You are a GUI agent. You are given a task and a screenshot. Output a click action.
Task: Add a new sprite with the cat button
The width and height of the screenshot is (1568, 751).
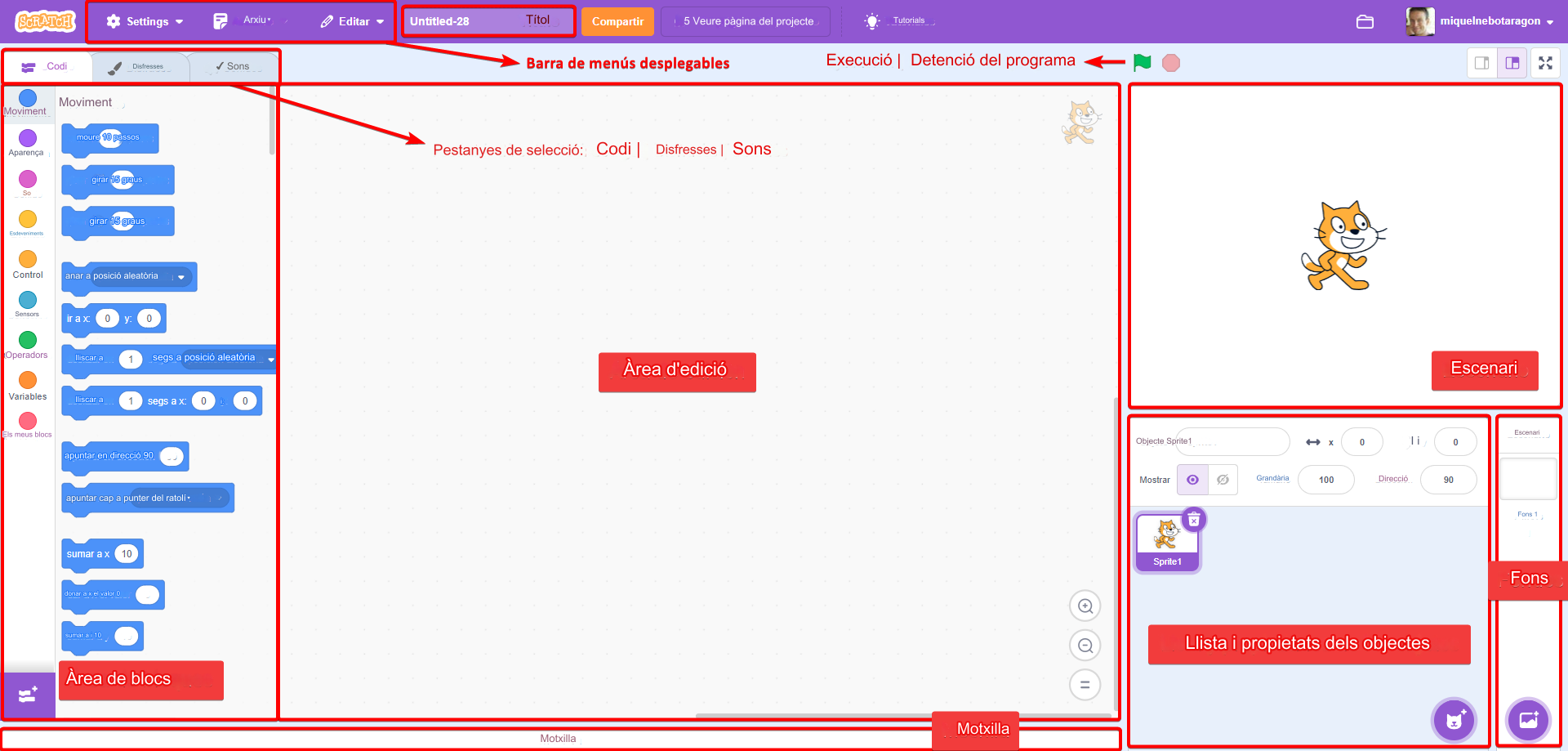(1454, 720)
